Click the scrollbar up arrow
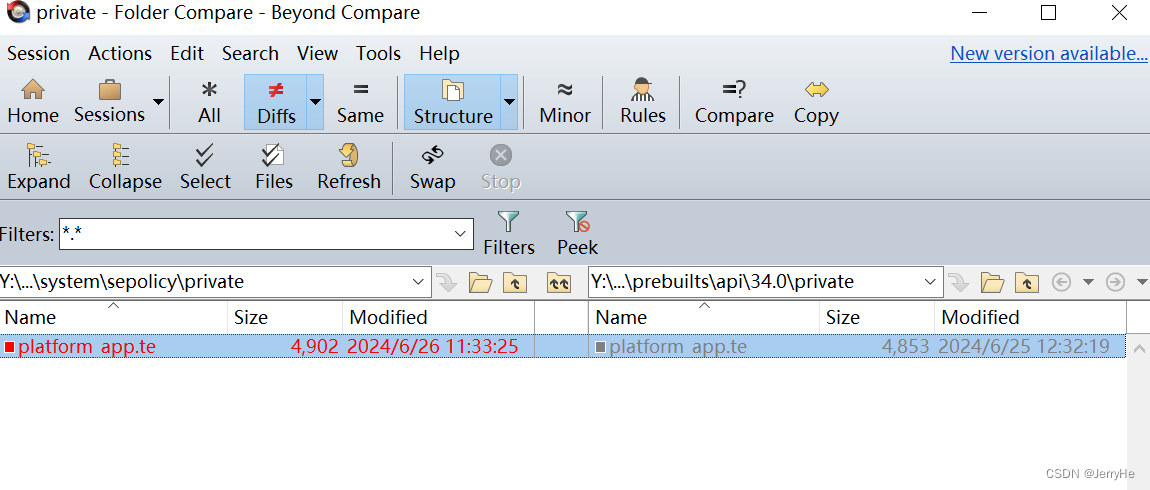This screenshot has height=490, width=1150. pyautogui.click(x=1138, y=347)
